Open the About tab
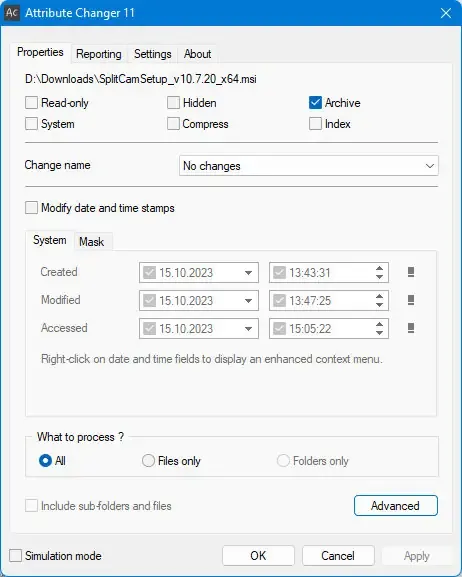Screen dimensions: 462x577 coord(197,54)
